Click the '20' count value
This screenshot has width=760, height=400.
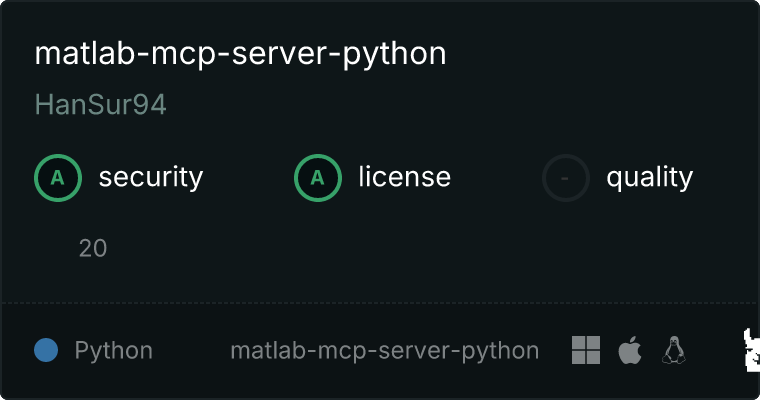93,248
